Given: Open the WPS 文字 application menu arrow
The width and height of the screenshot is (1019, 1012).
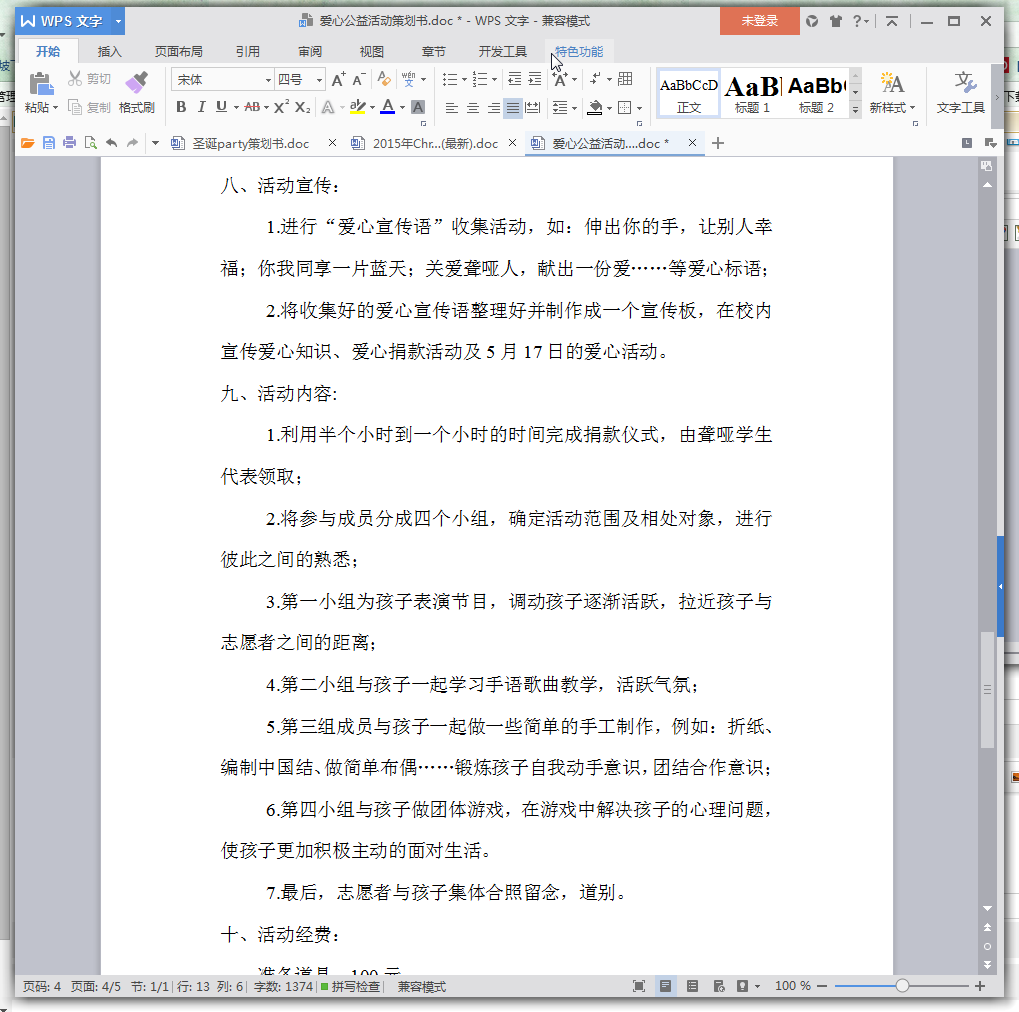Looking at the screenshot, I should point(118,21).
